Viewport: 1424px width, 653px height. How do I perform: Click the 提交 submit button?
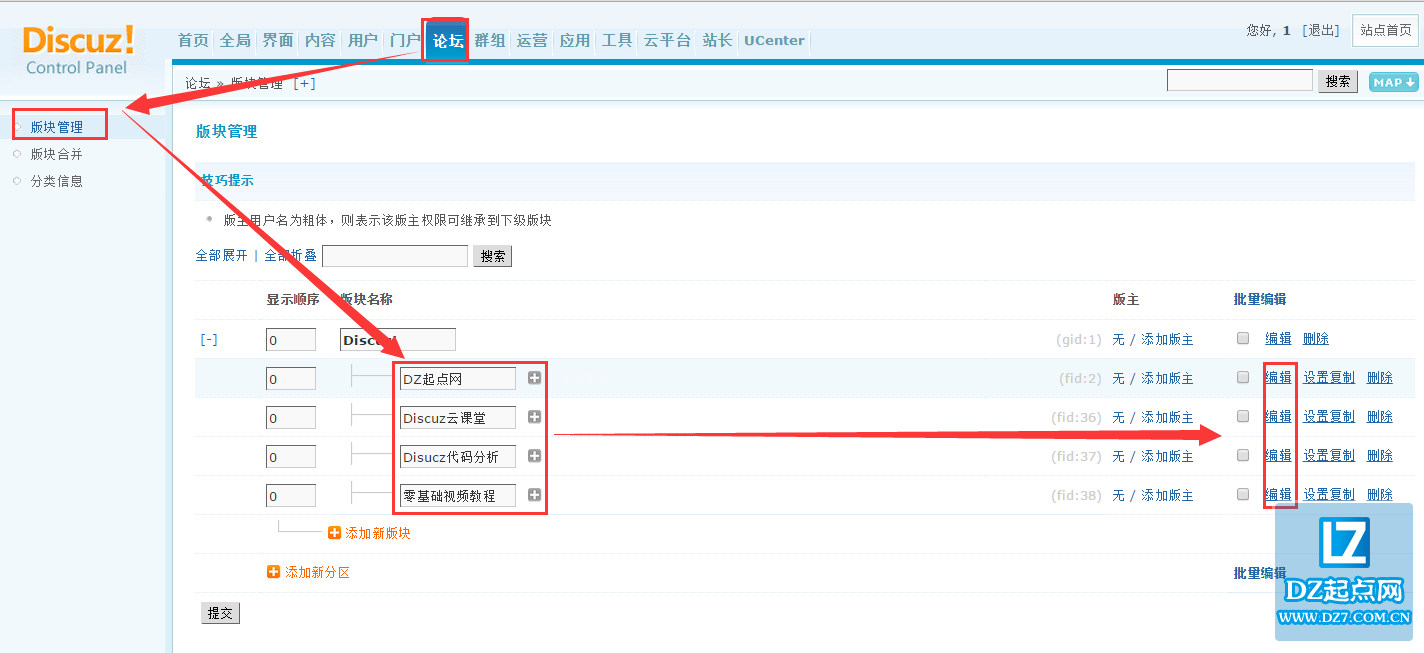(220, 613)
